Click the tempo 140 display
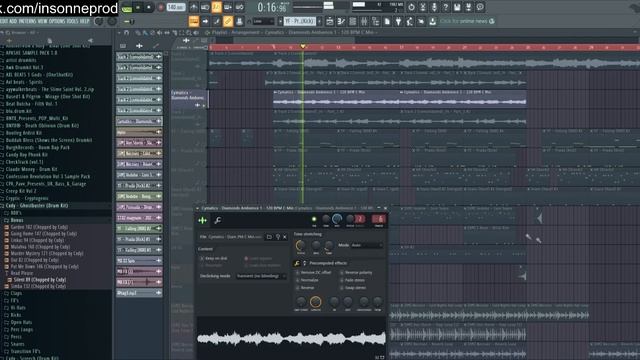This screenshot has width=640, height=360. coord(176,7)
